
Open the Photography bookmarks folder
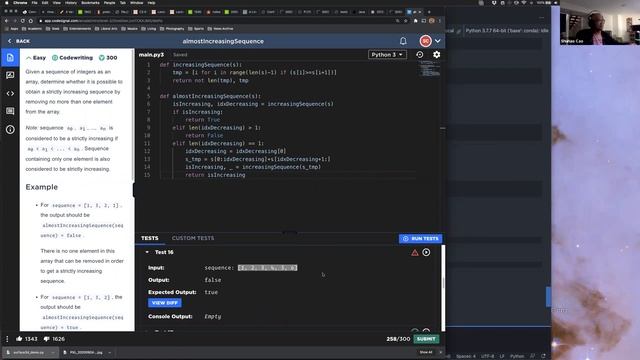[x=173, y=29]
